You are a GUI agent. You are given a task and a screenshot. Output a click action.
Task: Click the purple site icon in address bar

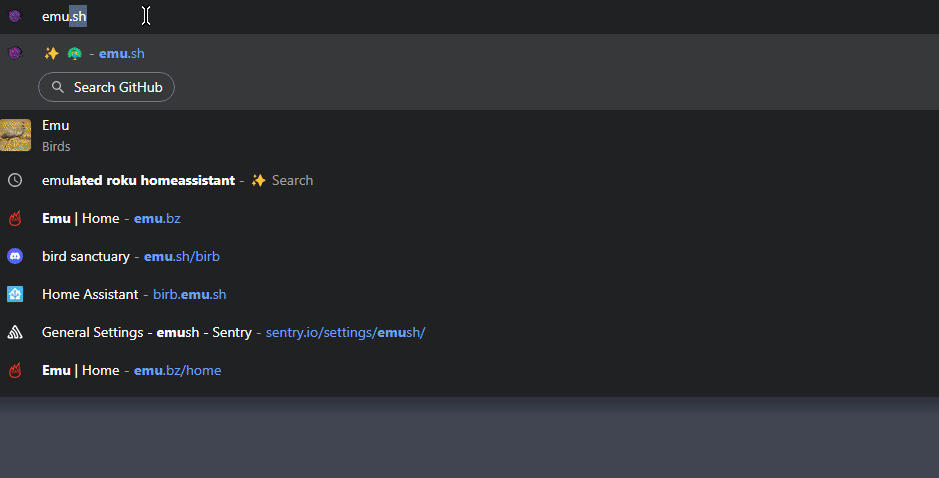click(x=15, y=16)
